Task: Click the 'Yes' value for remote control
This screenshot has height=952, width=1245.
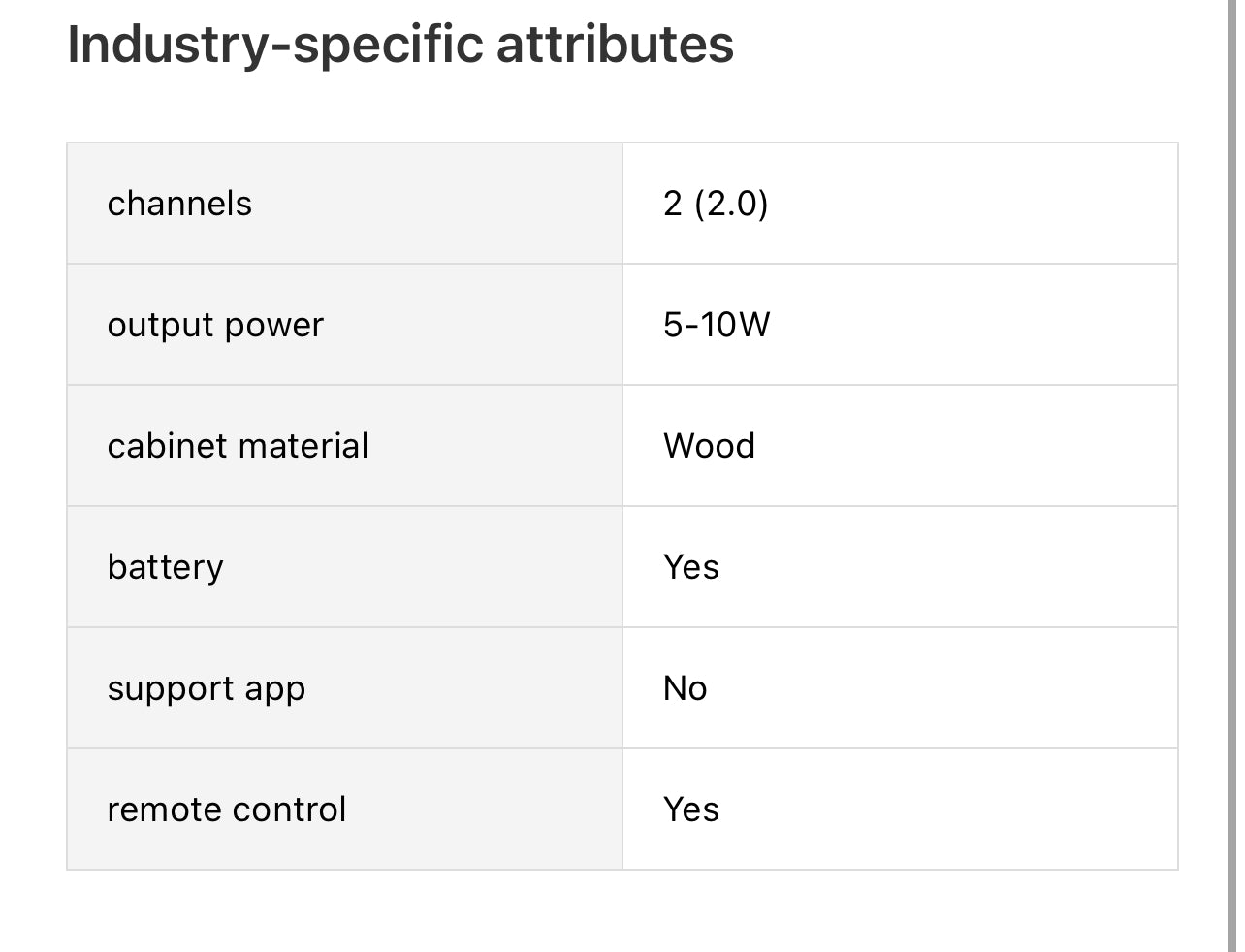Action: tap(691, 809)
